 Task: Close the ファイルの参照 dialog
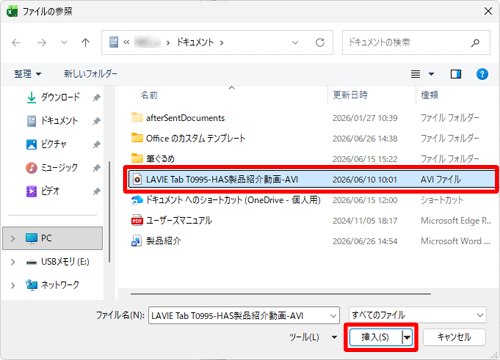pyautogui.click(x=488, y=11)
